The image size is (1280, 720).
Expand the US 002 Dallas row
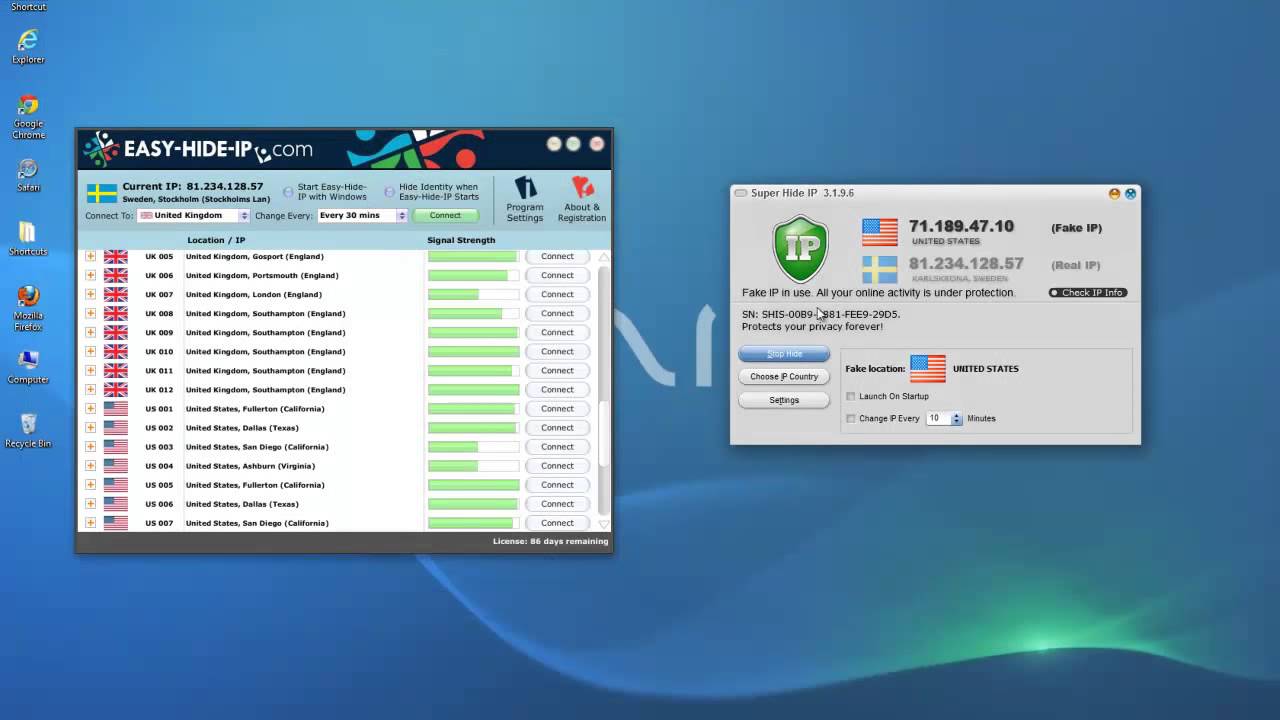(x=90, y=427)
